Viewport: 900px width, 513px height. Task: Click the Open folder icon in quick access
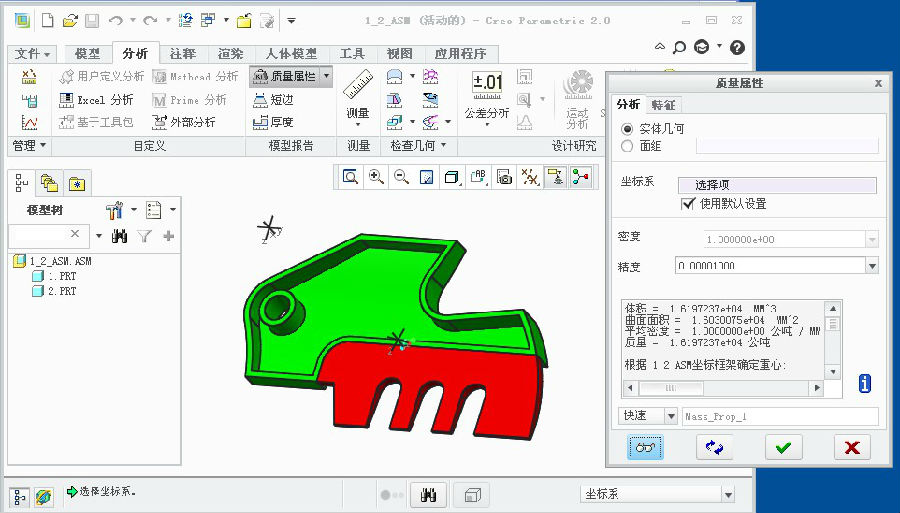(x=70, y=20)
